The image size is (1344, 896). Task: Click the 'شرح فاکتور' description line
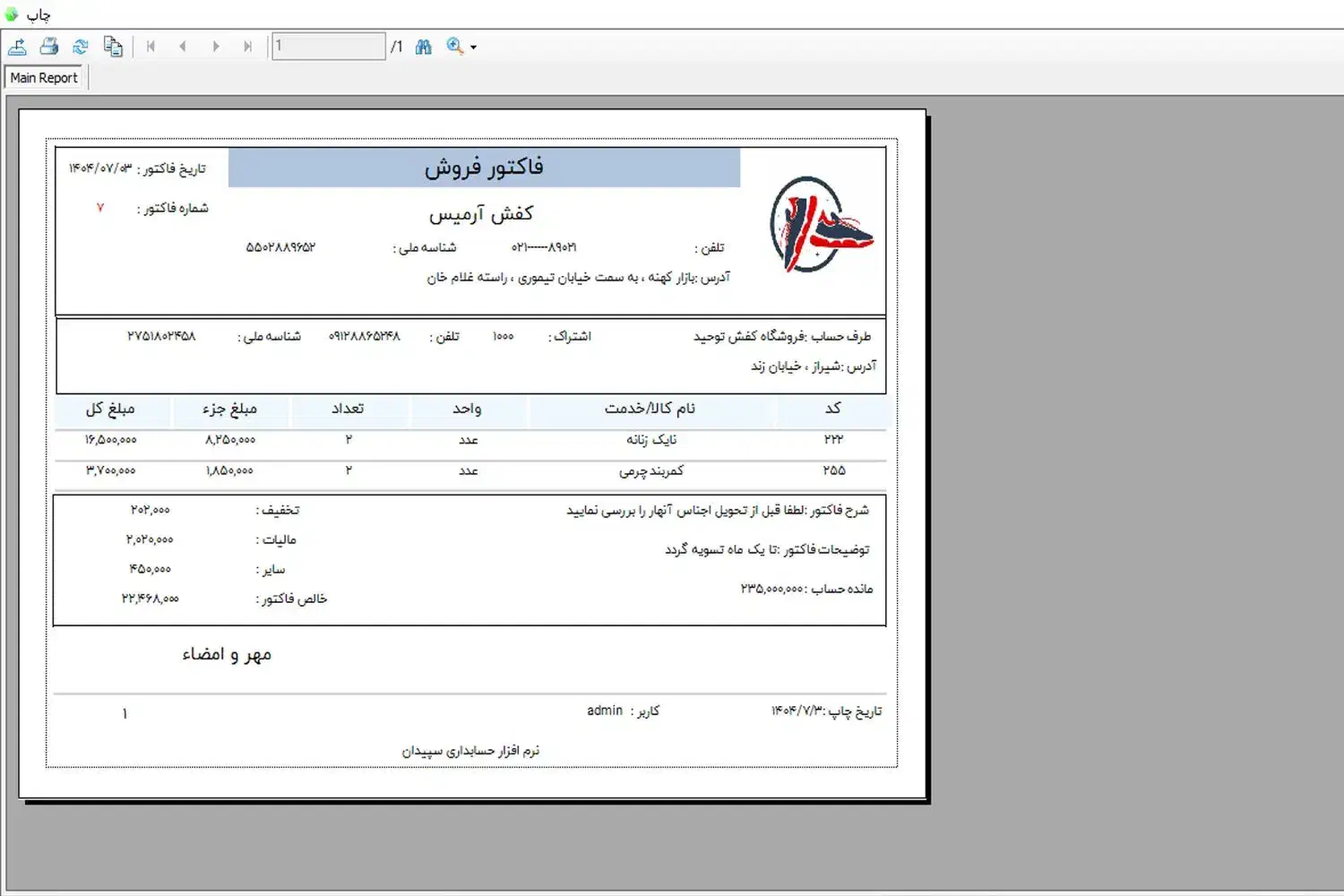pyautogui.click(x=718, y=510)
